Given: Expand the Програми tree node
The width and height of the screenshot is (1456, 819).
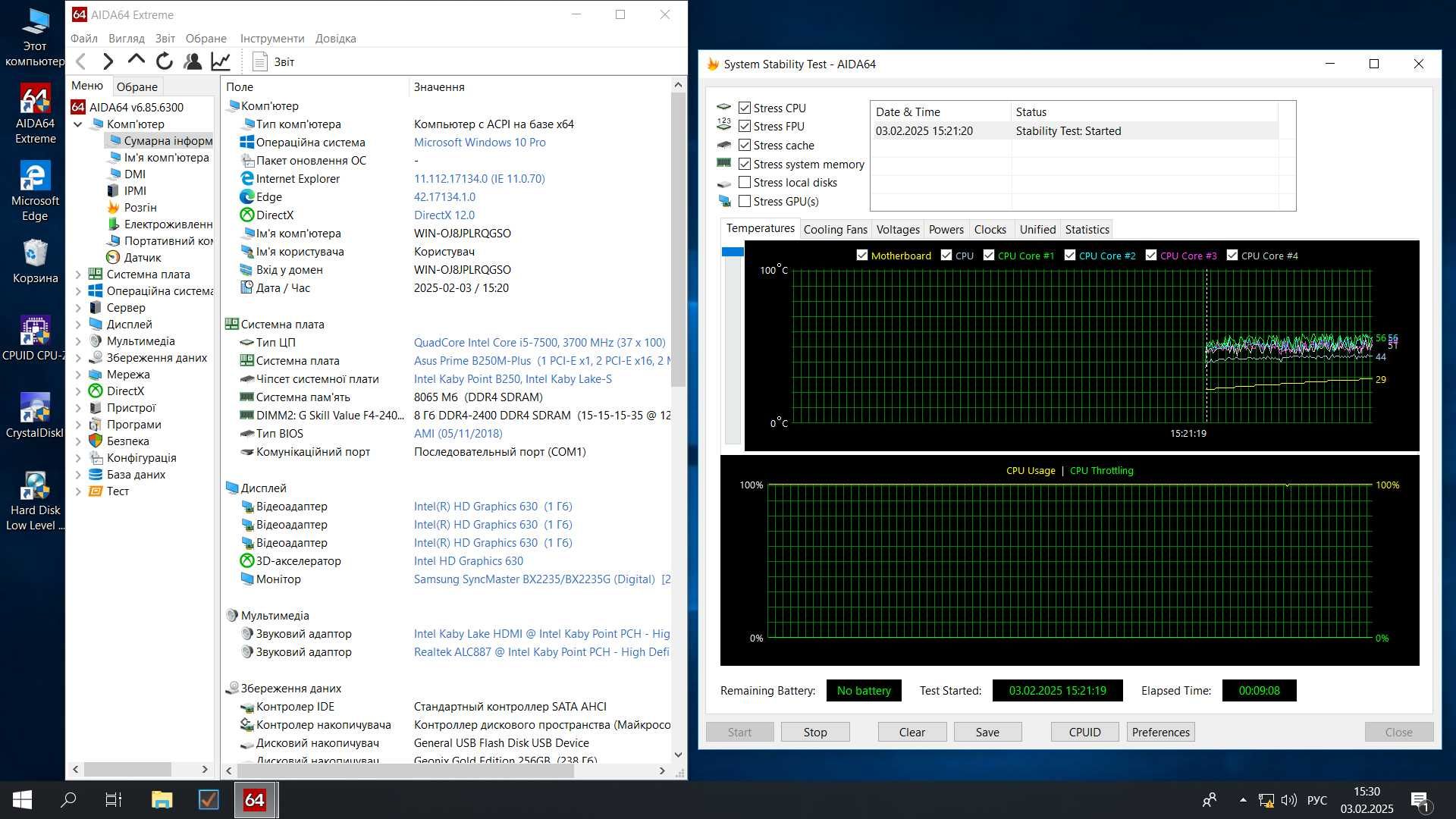Looking at the screenshot, I should [x=78, y=424].
